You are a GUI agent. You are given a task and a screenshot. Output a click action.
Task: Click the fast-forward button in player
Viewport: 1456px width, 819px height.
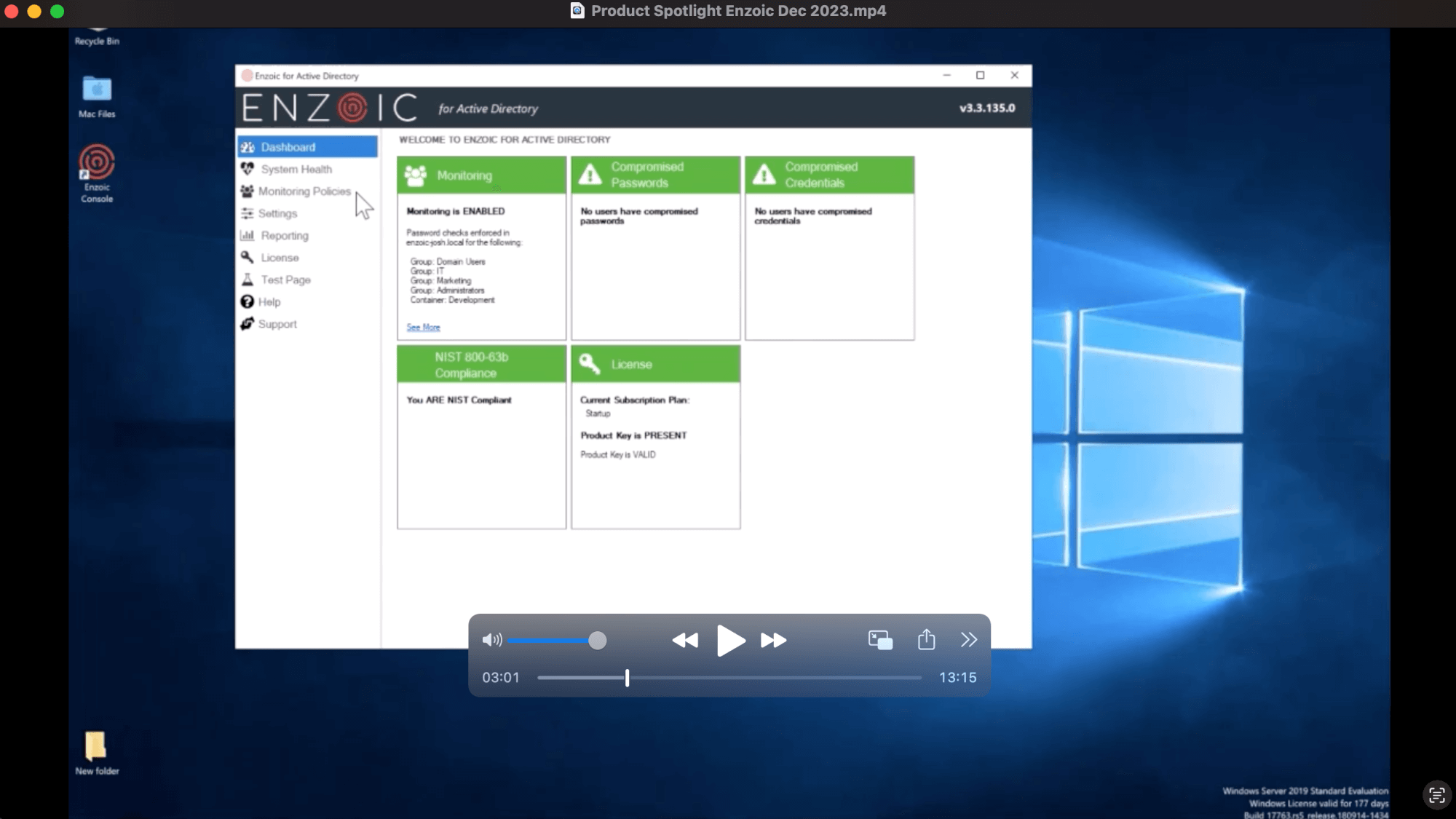tap(775, 641)
